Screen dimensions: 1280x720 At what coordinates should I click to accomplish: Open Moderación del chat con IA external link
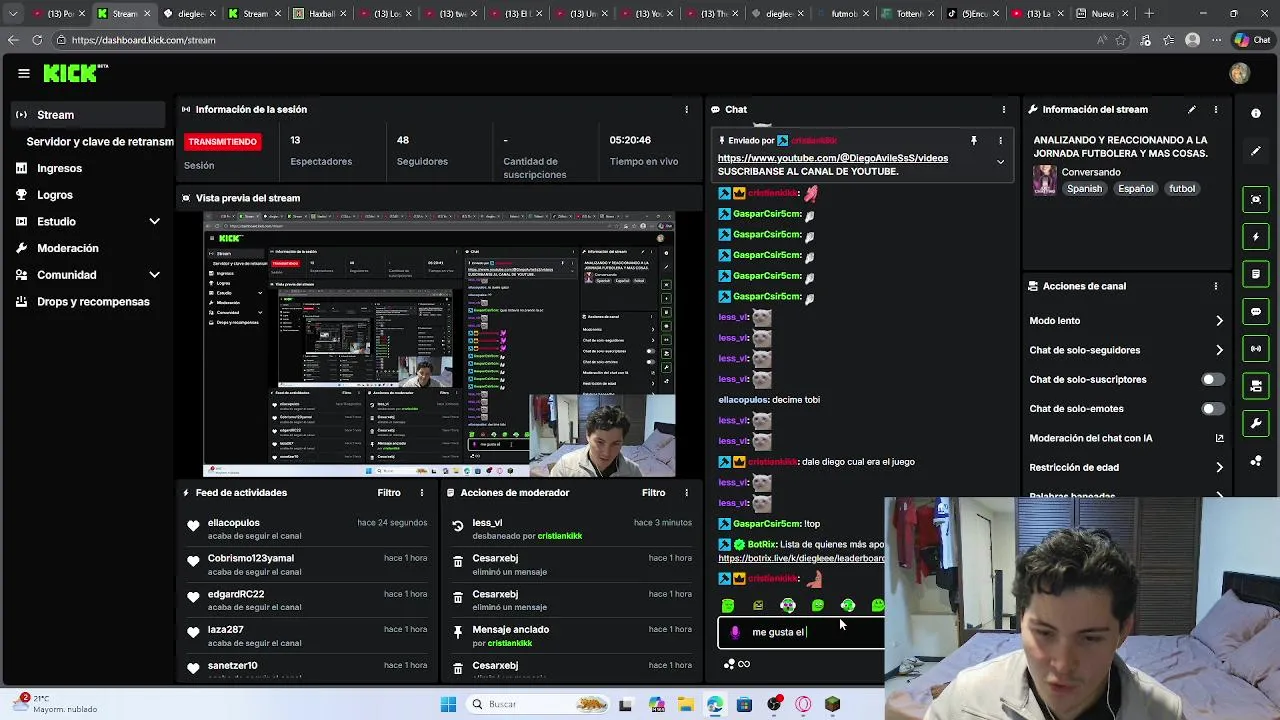point(1219,438)
